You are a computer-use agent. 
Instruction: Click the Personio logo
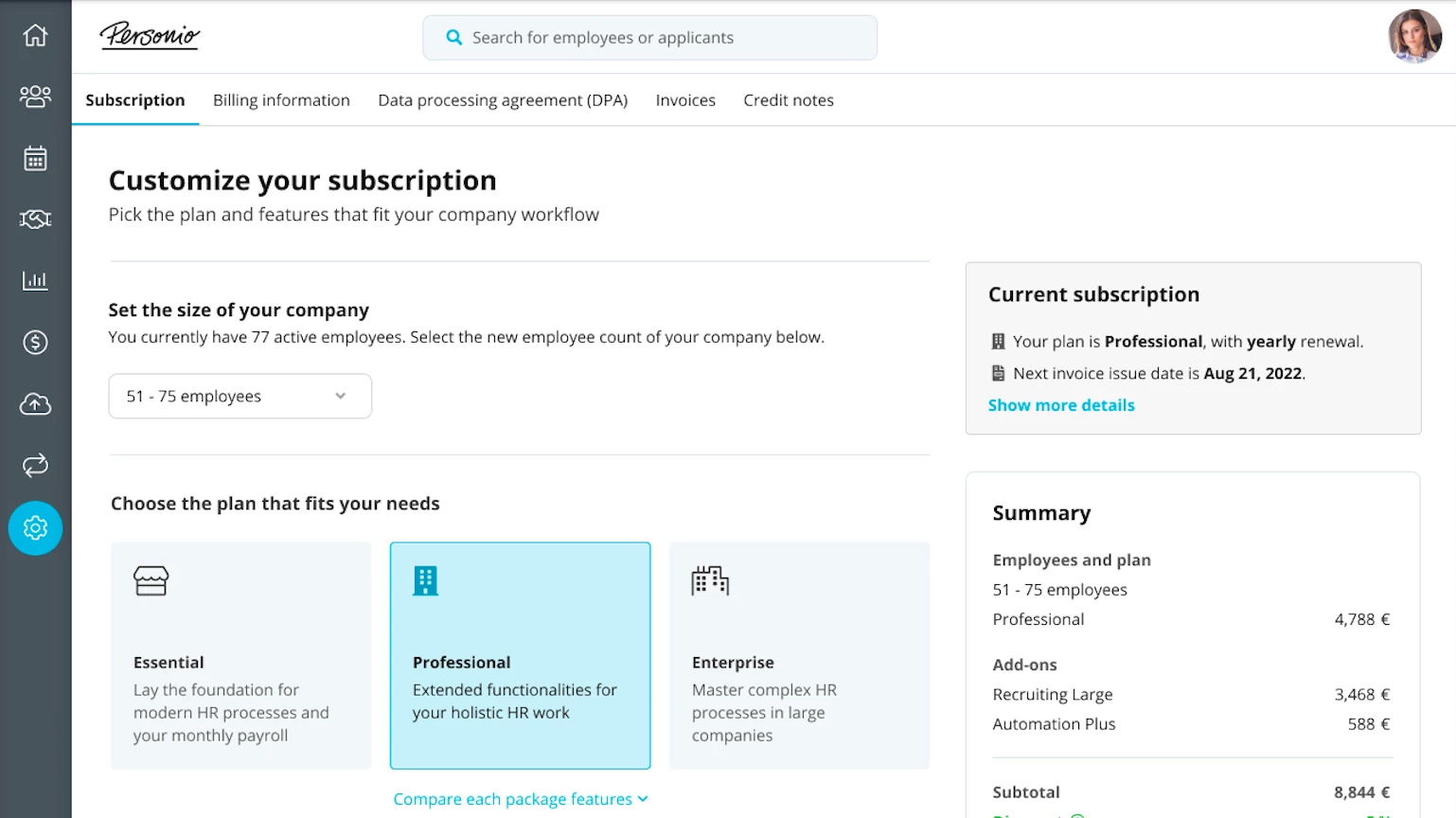150,36
